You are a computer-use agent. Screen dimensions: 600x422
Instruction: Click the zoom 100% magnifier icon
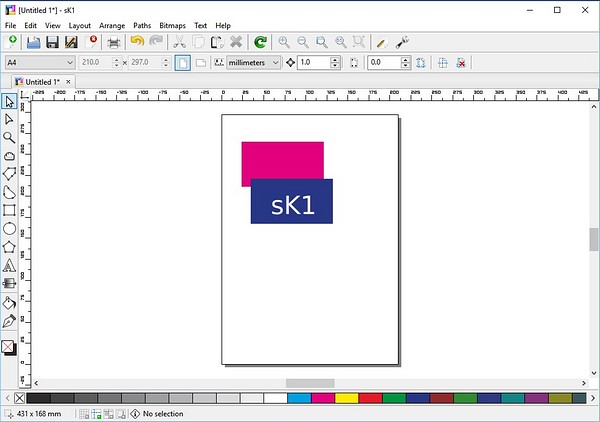(341, 42)
